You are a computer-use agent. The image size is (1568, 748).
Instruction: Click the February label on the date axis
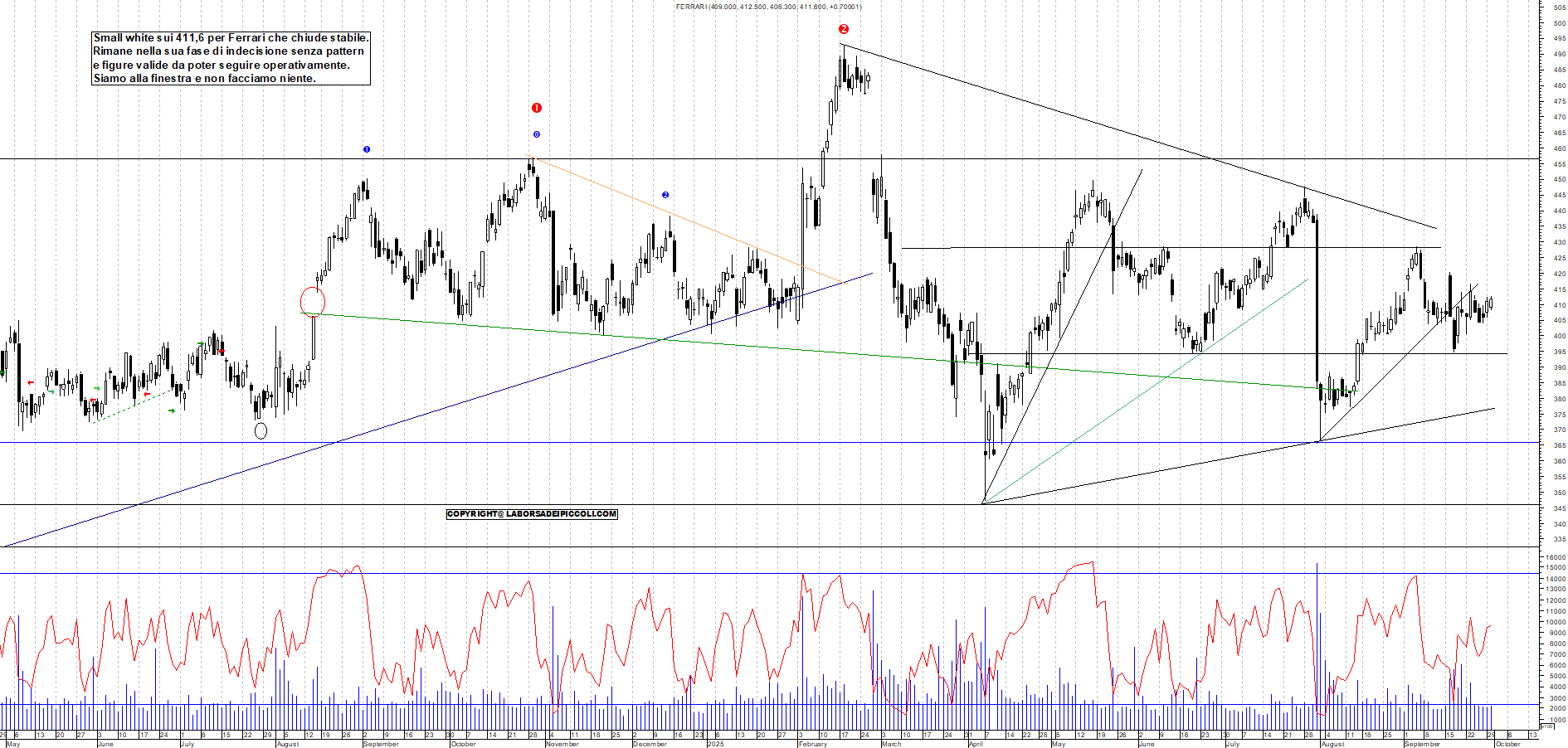[x=812, y=744]
